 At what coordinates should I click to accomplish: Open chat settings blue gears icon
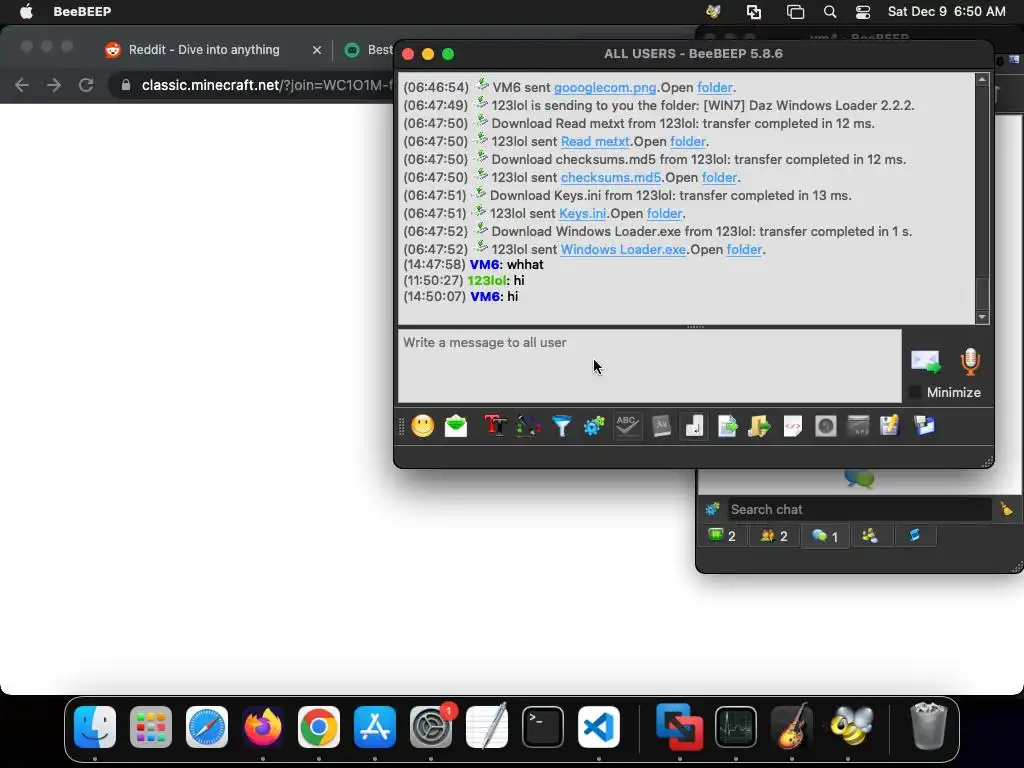[594, 426]
